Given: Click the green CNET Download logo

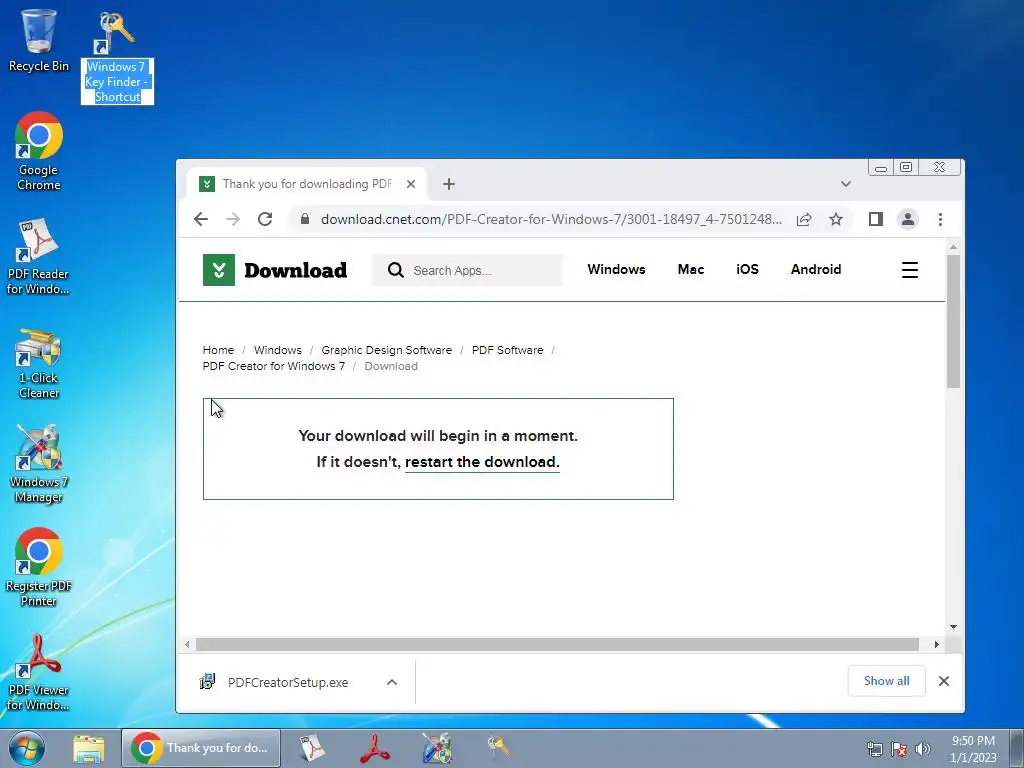Looking at the screenshot, I should click(275, 270).
